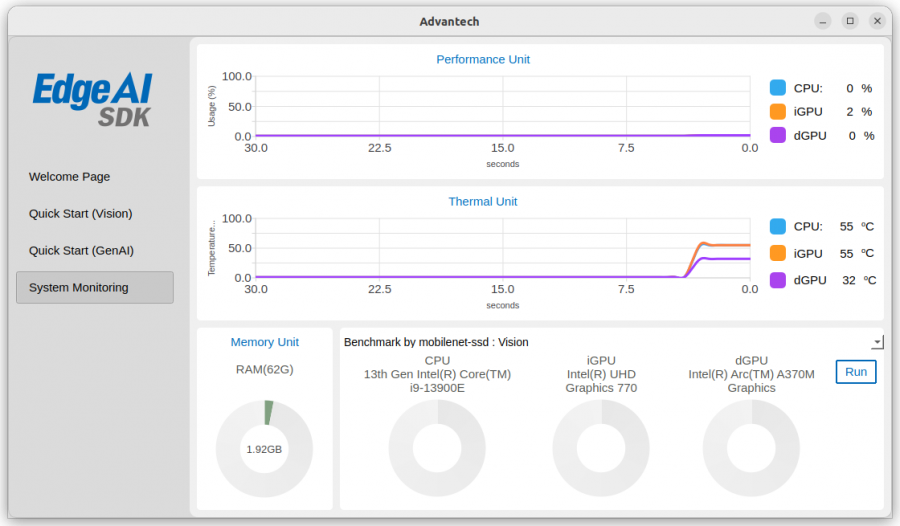Click the purple dGPU swatch in Performance Unit
The height and width of the screenshot is (526, 900).
point(778,136)
